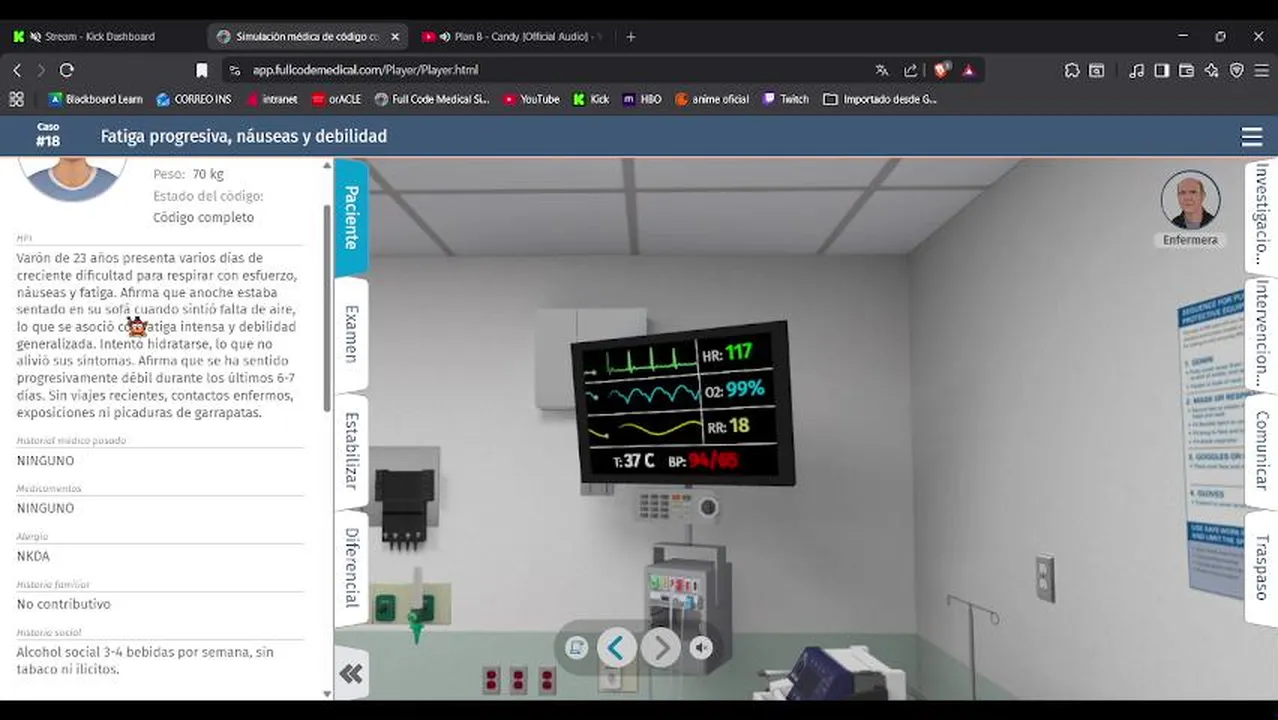
Task: Open the extensions puzzle icon
Action: tap(1072, 70)
